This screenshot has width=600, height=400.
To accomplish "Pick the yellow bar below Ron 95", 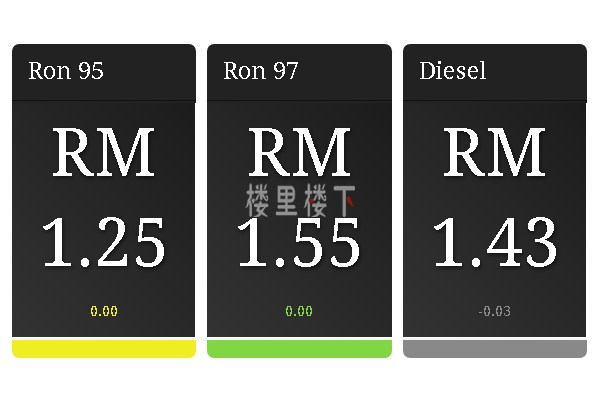I will [x=103, y=348].
